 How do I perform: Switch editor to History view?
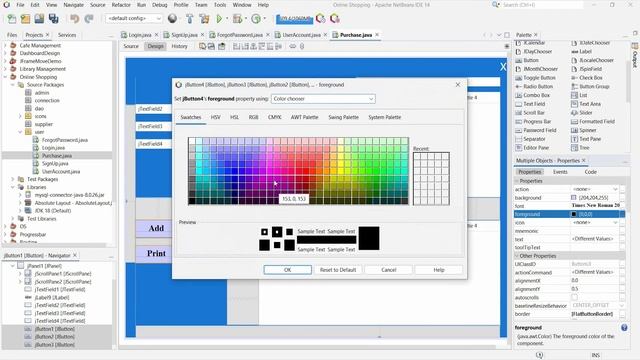pyautogui.click(x=179, y=47)
